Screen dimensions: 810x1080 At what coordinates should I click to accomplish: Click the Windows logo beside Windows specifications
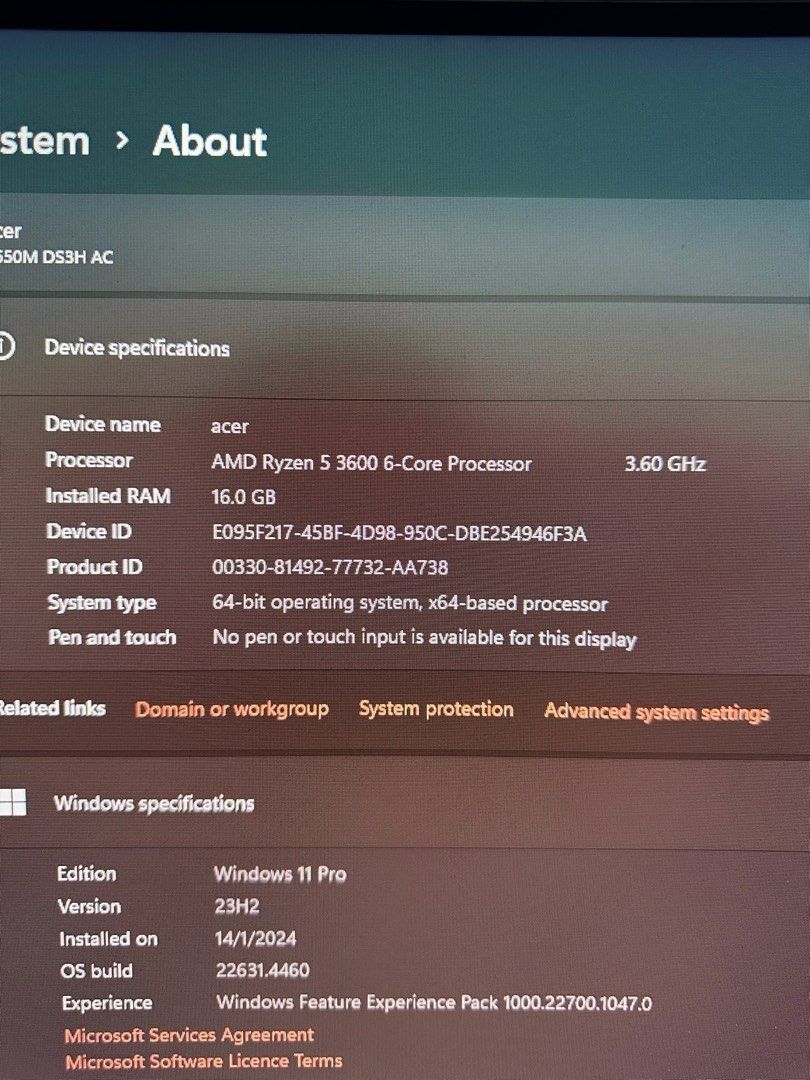[13, 801]
